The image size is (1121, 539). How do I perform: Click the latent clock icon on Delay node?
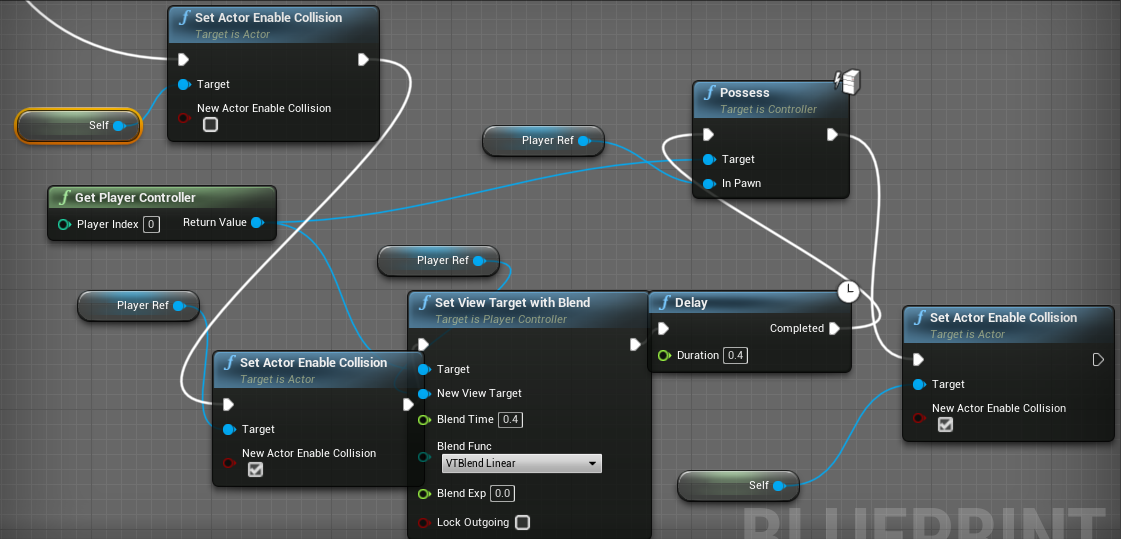(x=848, y=291)
